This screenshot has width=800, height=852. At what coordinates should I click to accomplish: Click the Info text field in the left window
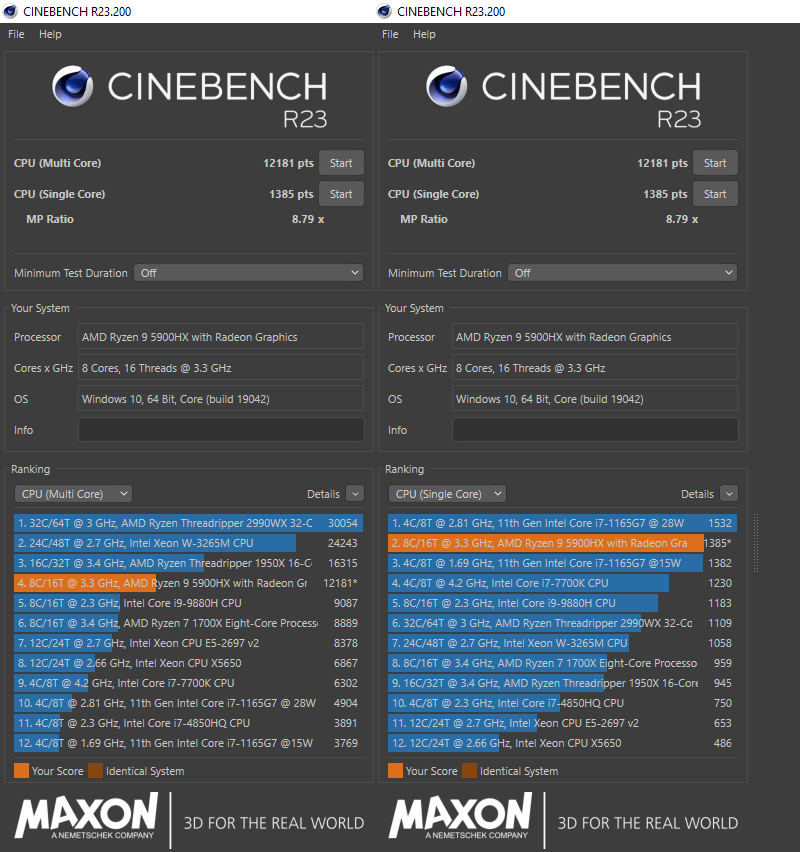tap(221, 430)
